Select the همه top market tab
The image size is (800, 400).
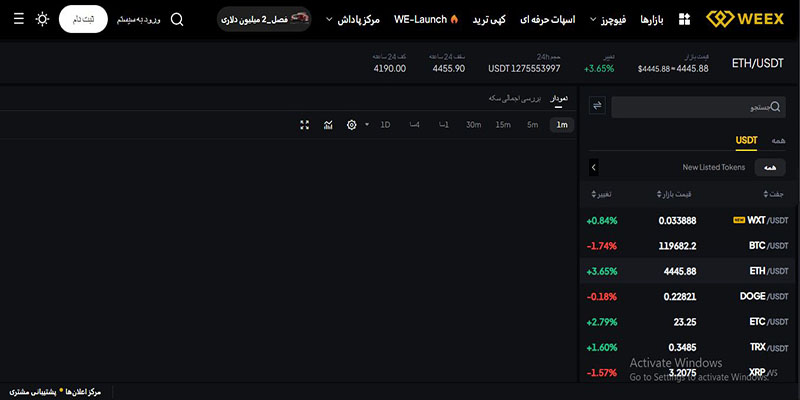[779, 141]
